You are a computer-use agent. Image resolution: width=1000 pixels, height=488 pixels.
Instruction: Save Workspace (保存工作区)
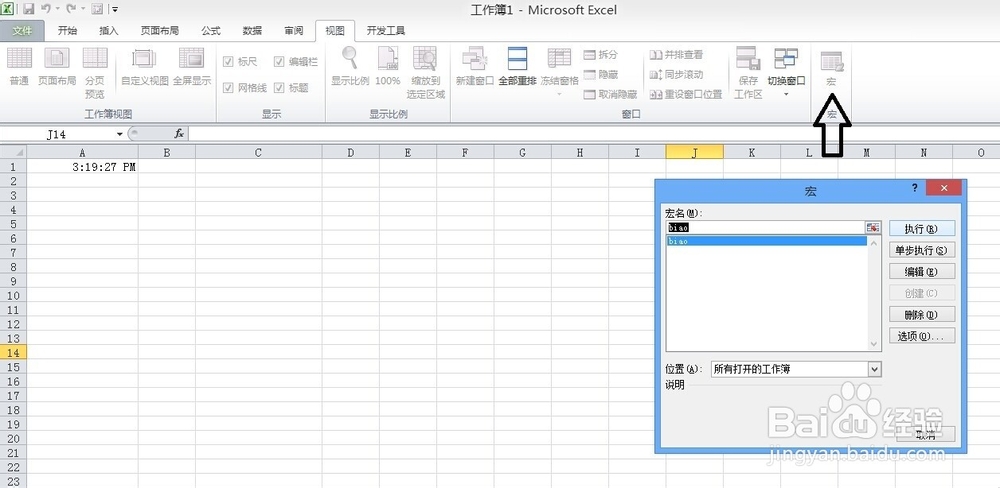point(748,73)
